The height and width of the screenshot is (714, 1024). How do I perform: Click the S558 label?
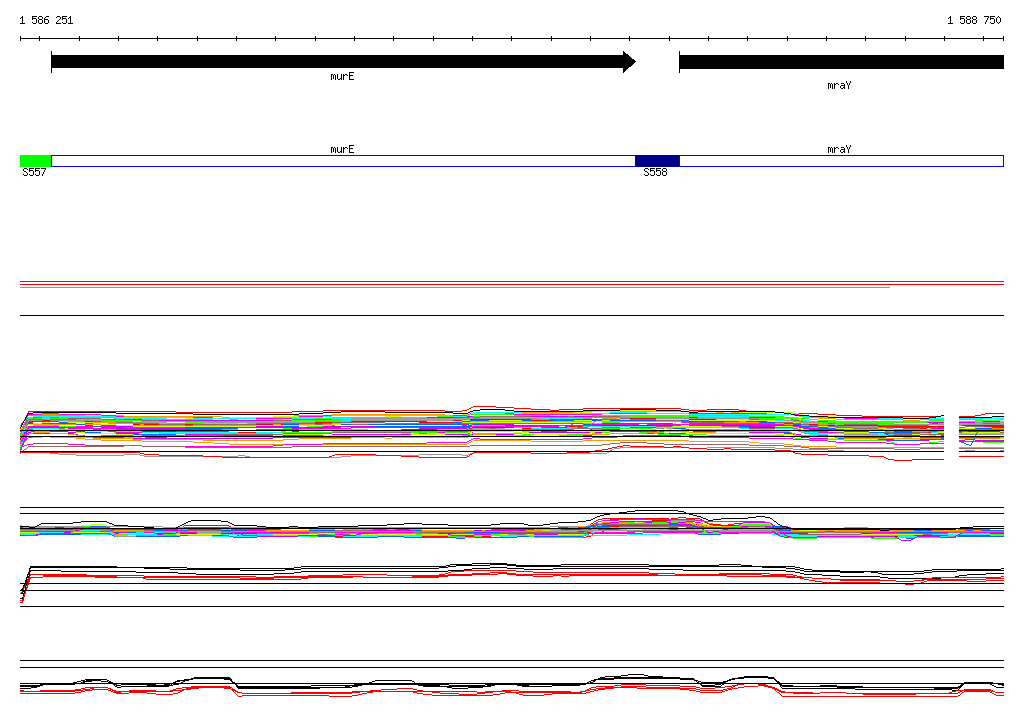coord(655,172)
